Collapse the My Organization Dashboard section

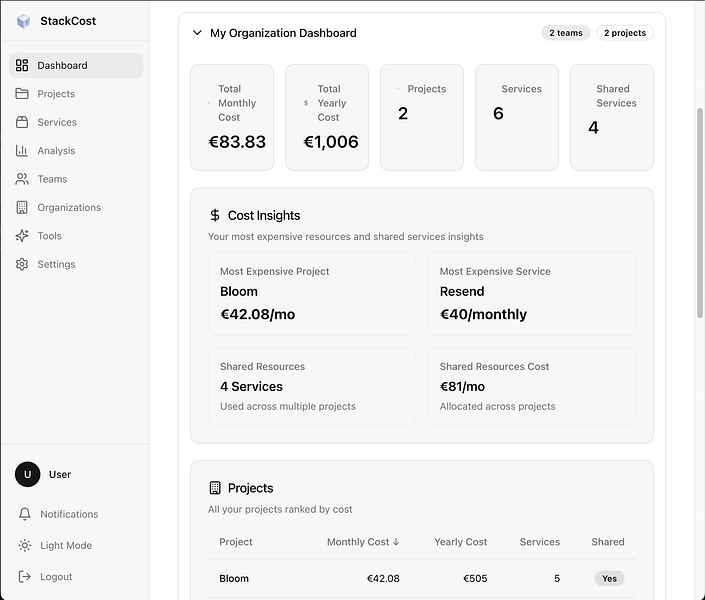coord(197,33)
